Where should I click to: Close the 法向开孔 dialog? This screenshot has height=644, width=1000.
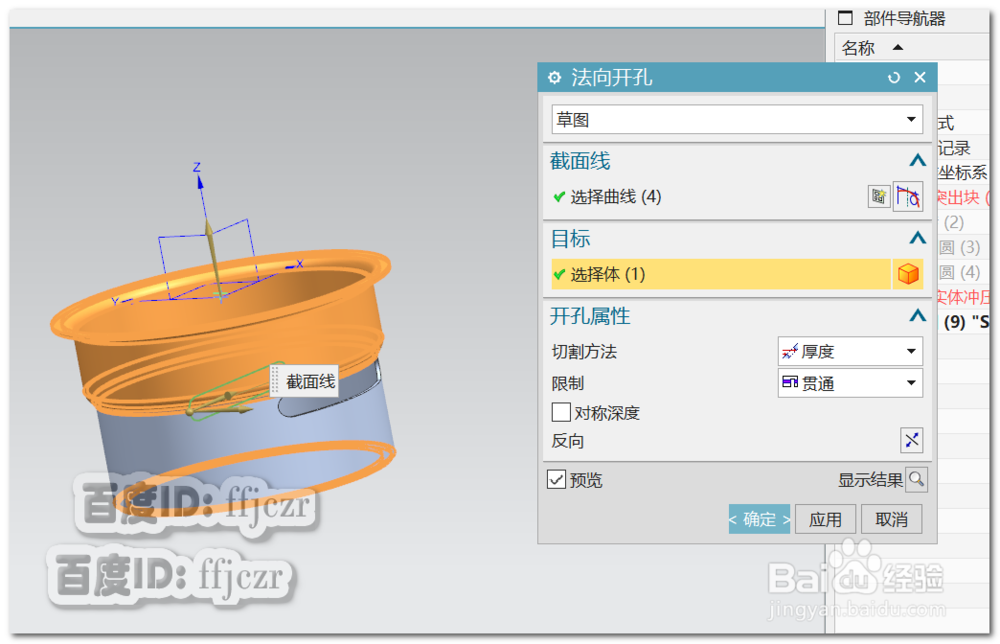click(920, 78)
